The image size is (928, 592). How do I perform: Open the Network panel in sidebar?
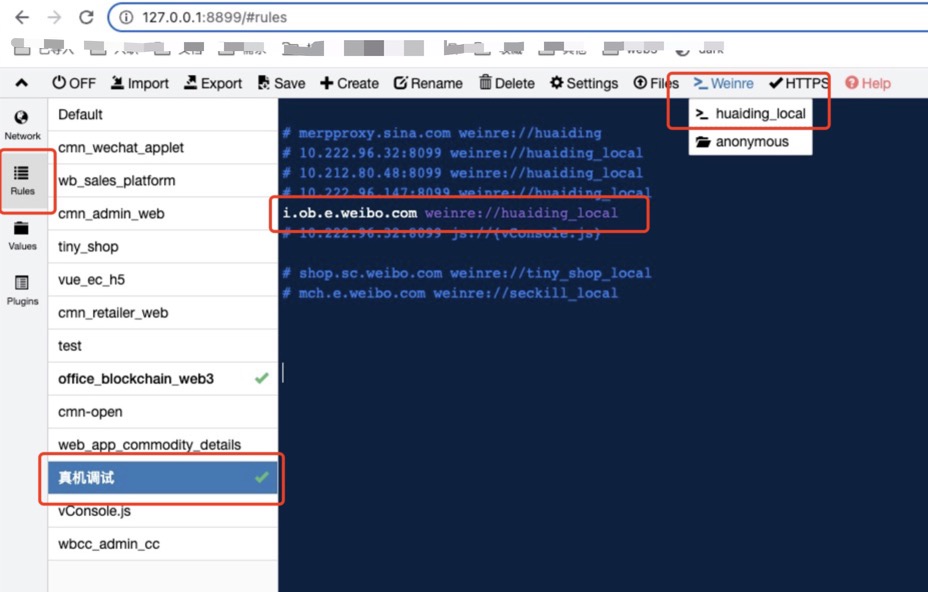[22, 124]
